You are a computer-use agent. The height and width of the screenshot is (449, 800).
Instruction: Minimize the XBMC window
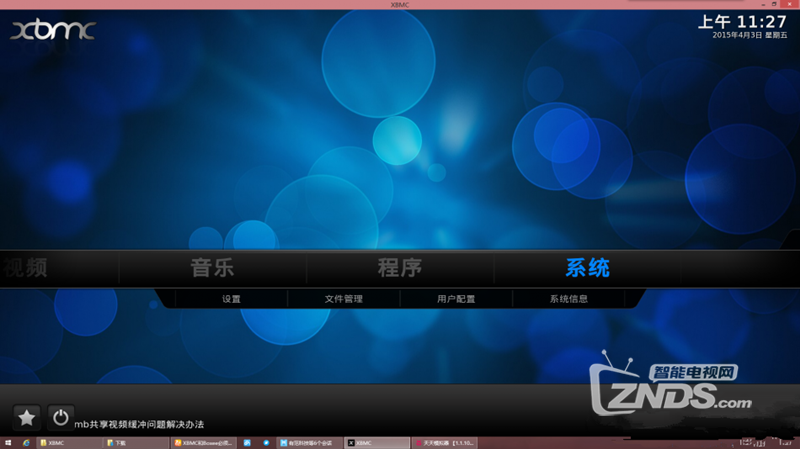763,4
